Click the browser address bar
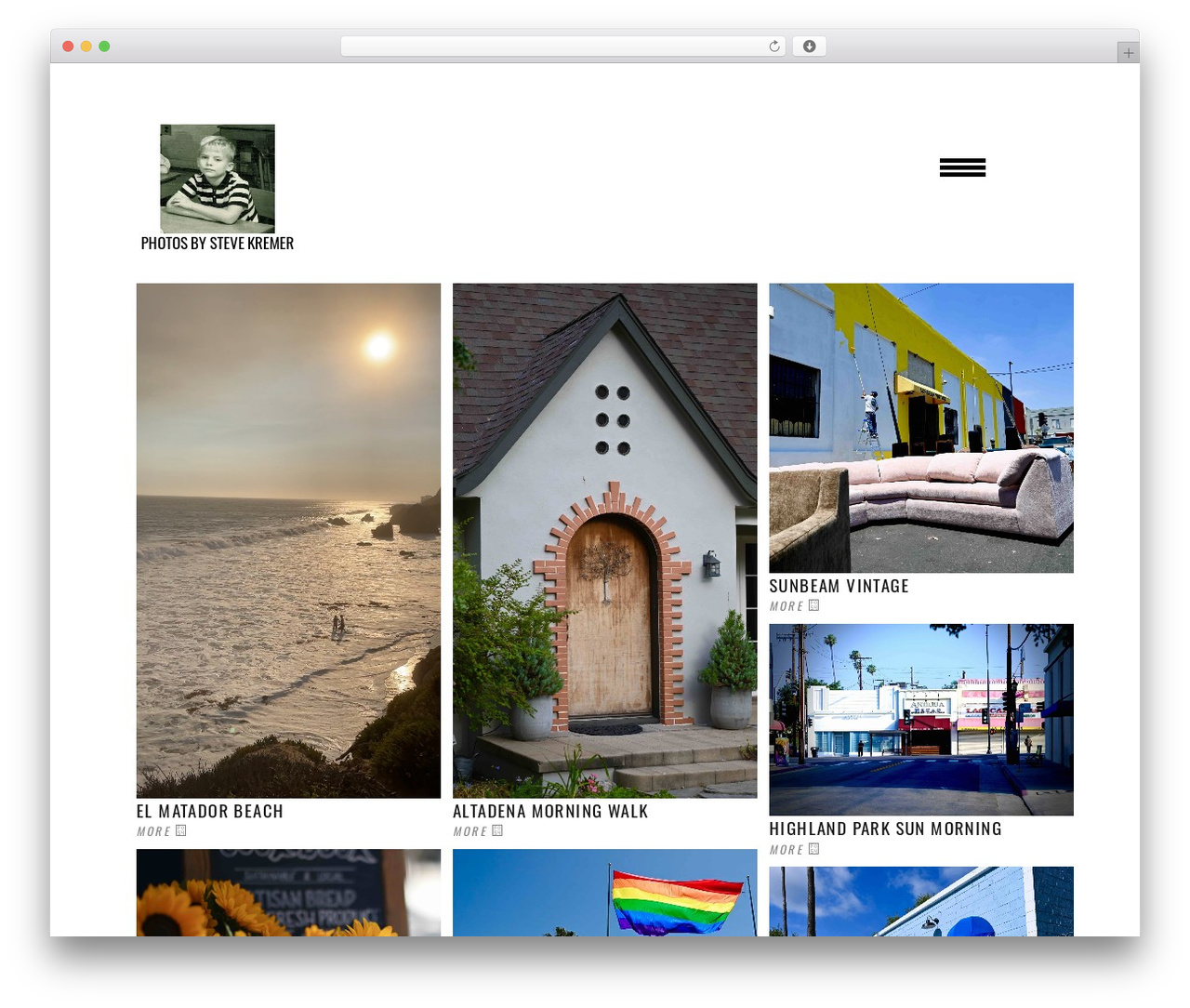 [562, 46]
